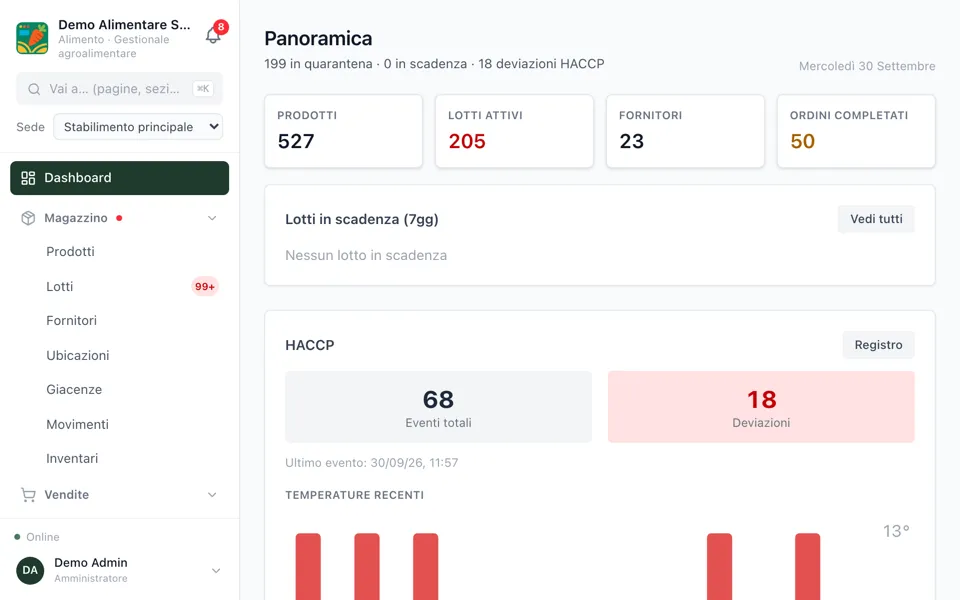Open Lotti in the sidebar
This screenshot has height=600, width=960.
coord(59,287)
